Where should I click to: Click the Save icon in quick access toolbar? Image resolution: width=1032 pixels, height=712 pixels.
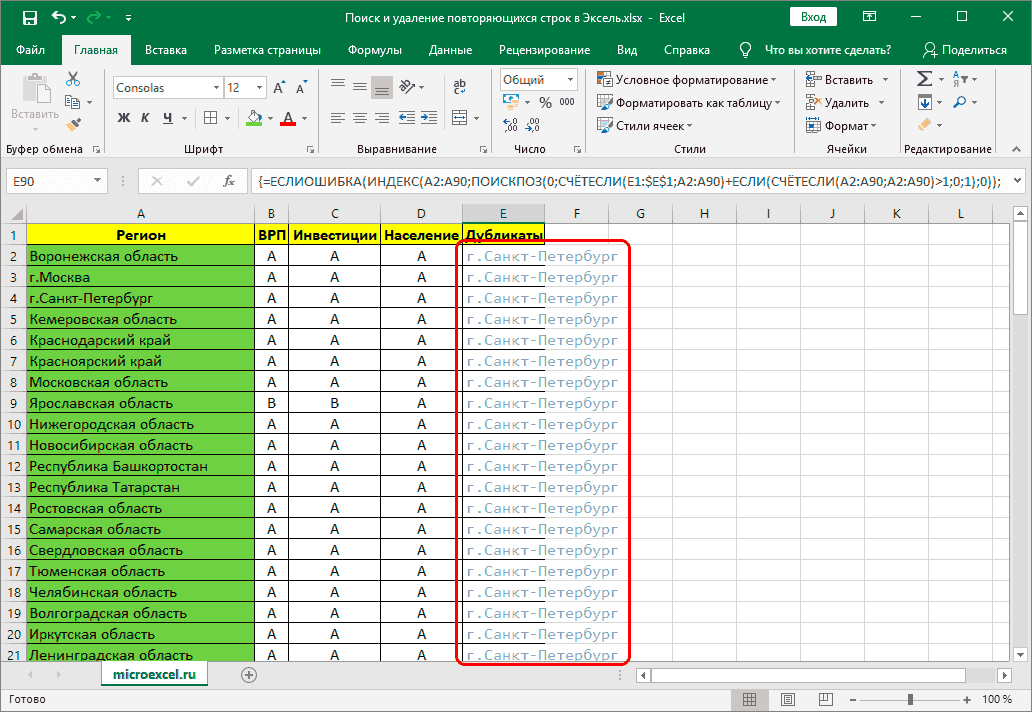(30, 18)
